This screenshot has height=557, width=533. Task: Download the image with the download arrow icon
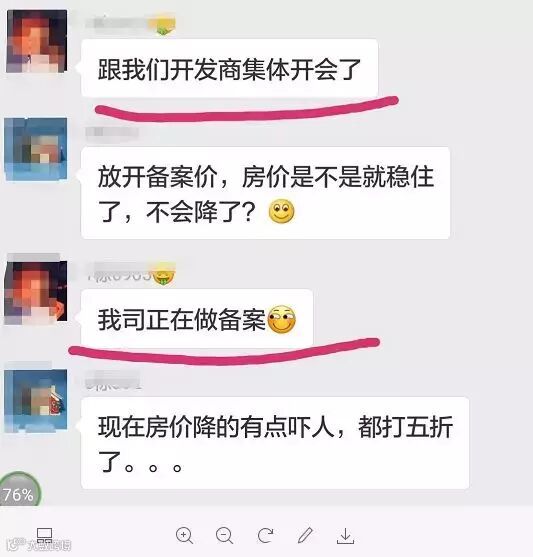pyautogui.click(x=345, y=536)
